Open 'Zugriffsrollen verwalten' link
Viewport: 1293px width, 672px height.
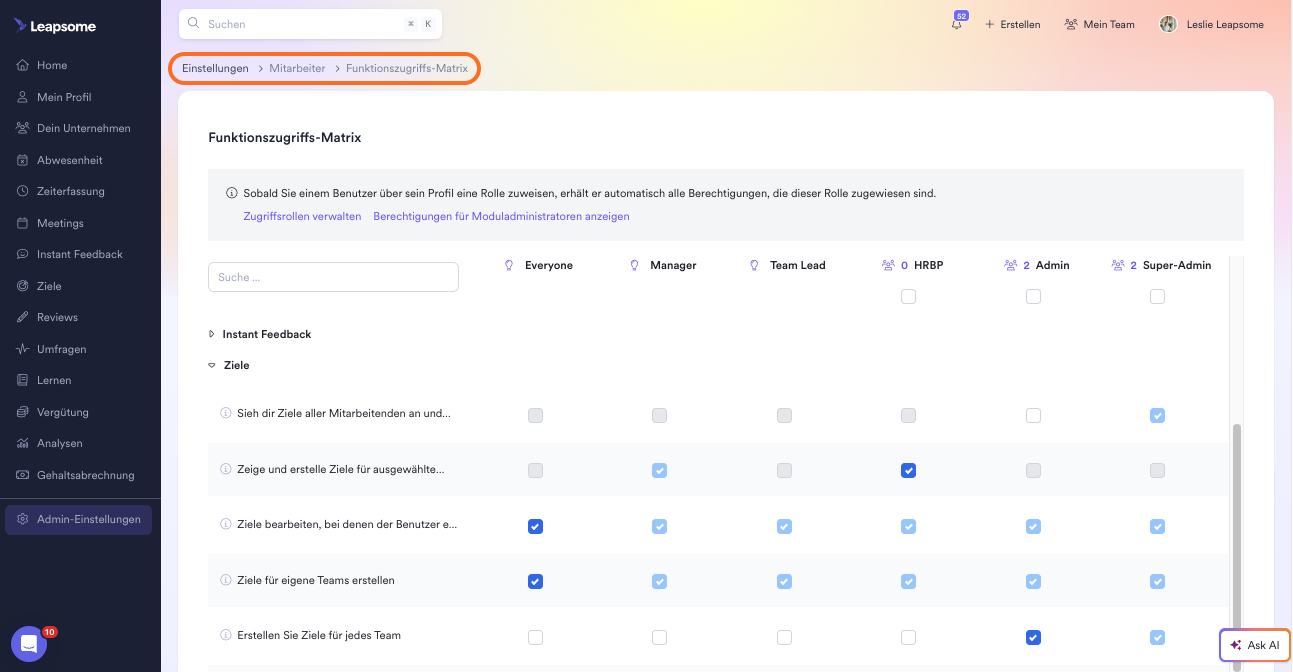click(x=302, y=216)
